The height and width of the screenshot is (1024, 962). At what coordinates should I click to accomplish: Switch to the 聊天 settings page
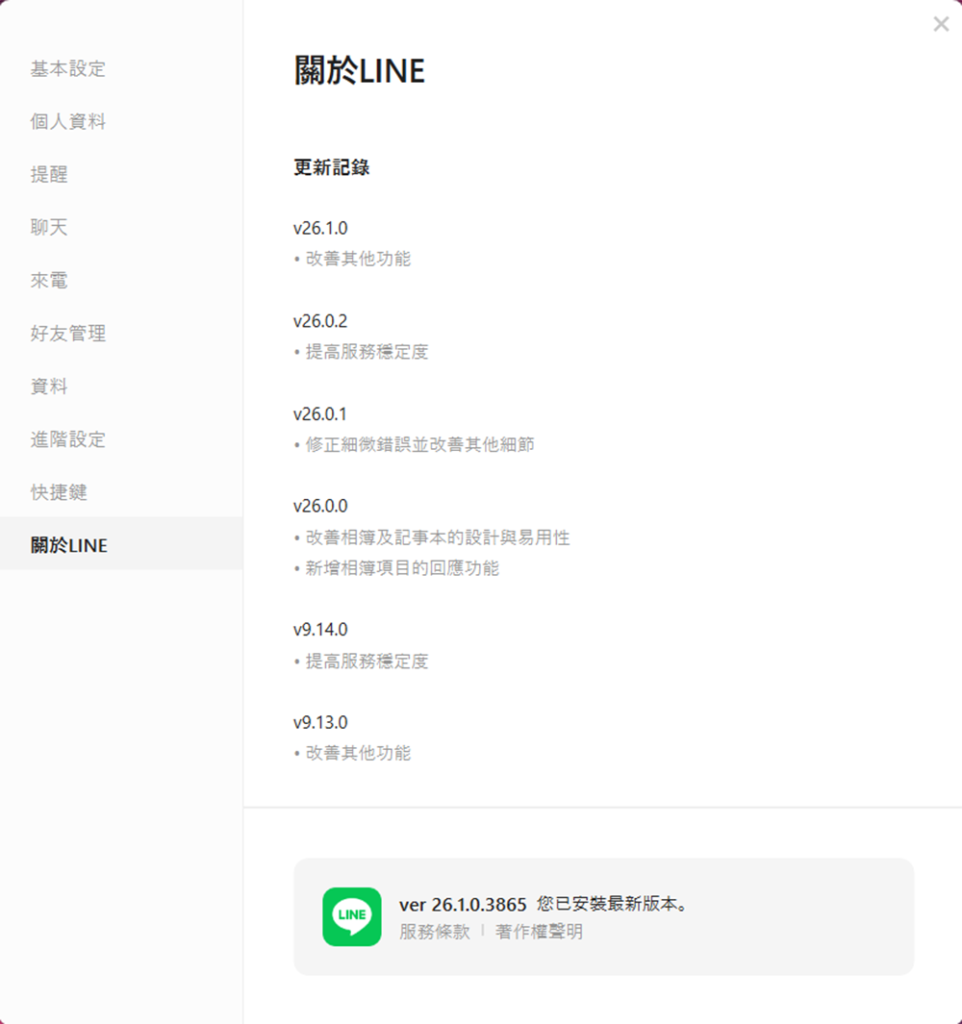[50, 228]
